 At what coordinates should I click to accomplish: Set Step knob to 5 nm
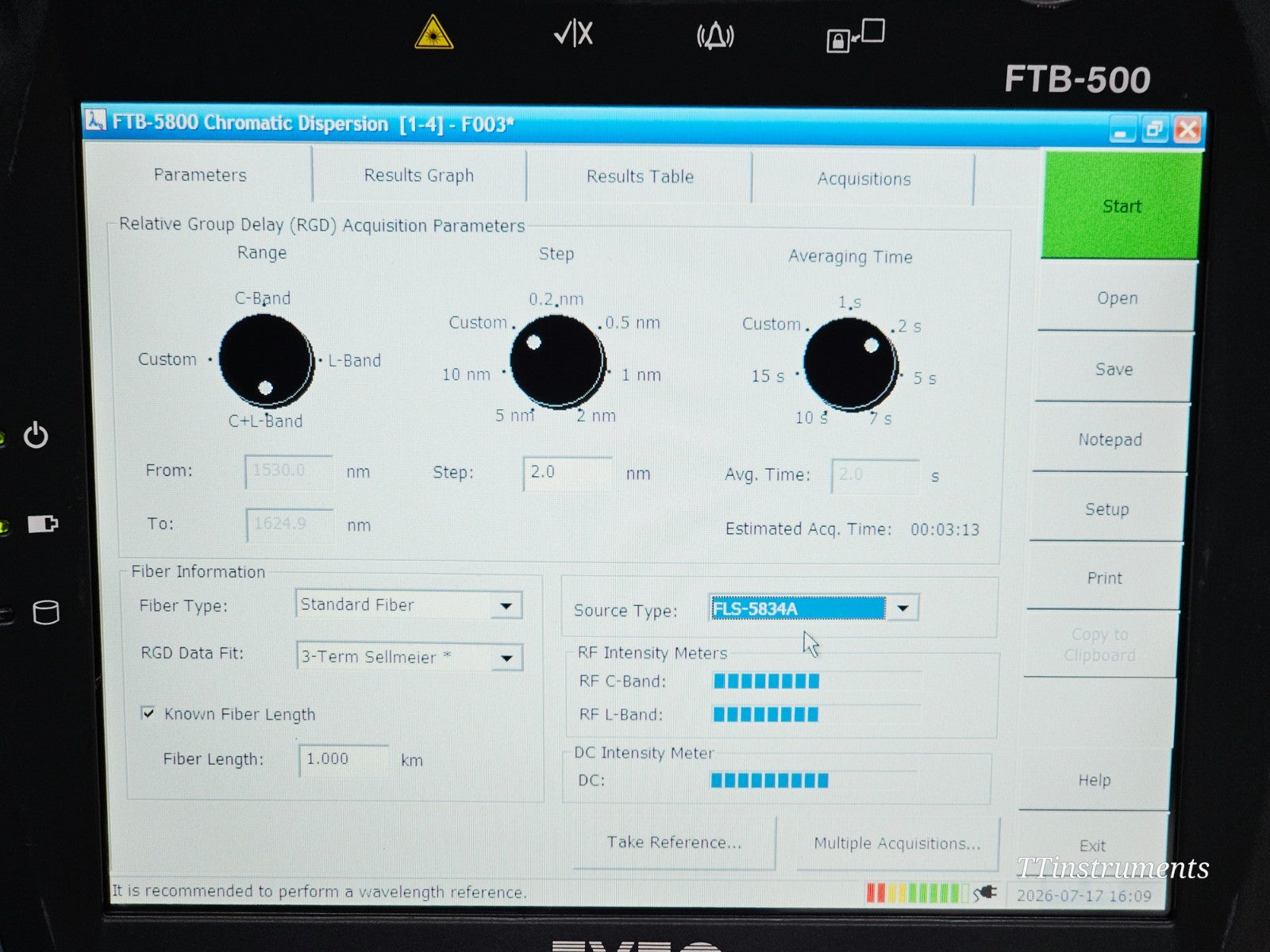tap(515, 415)
